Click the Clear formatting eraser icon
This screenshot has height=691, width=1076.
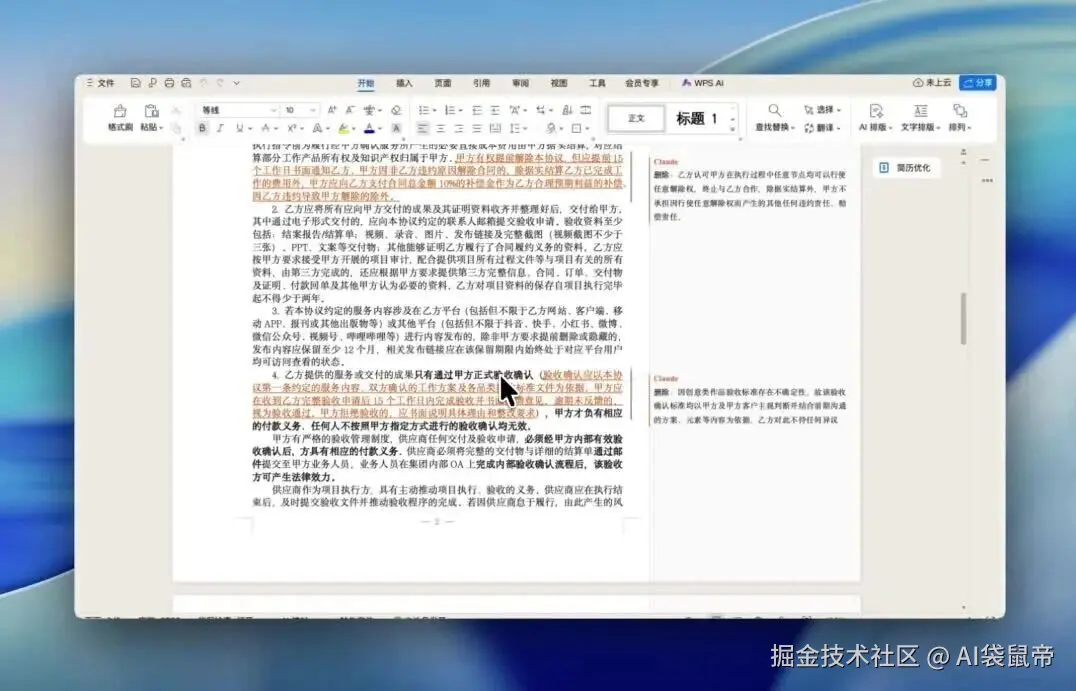(x=396, y=110)
